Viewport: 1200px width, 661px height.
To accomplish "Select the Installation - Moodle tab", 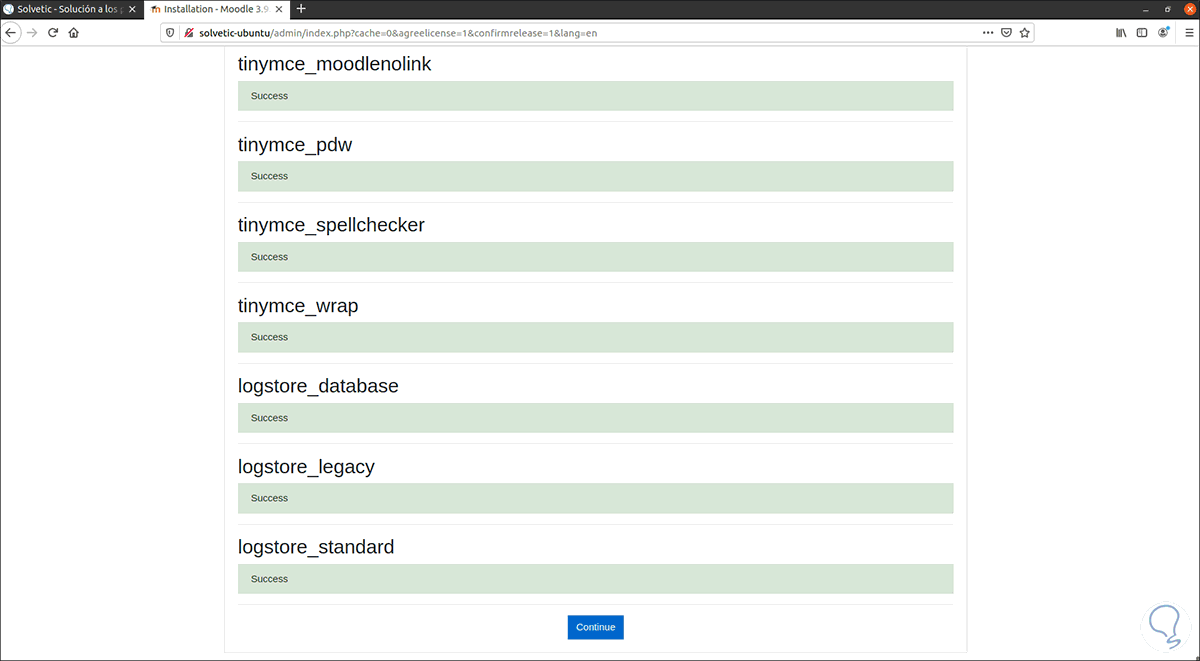I will (210, 8).
